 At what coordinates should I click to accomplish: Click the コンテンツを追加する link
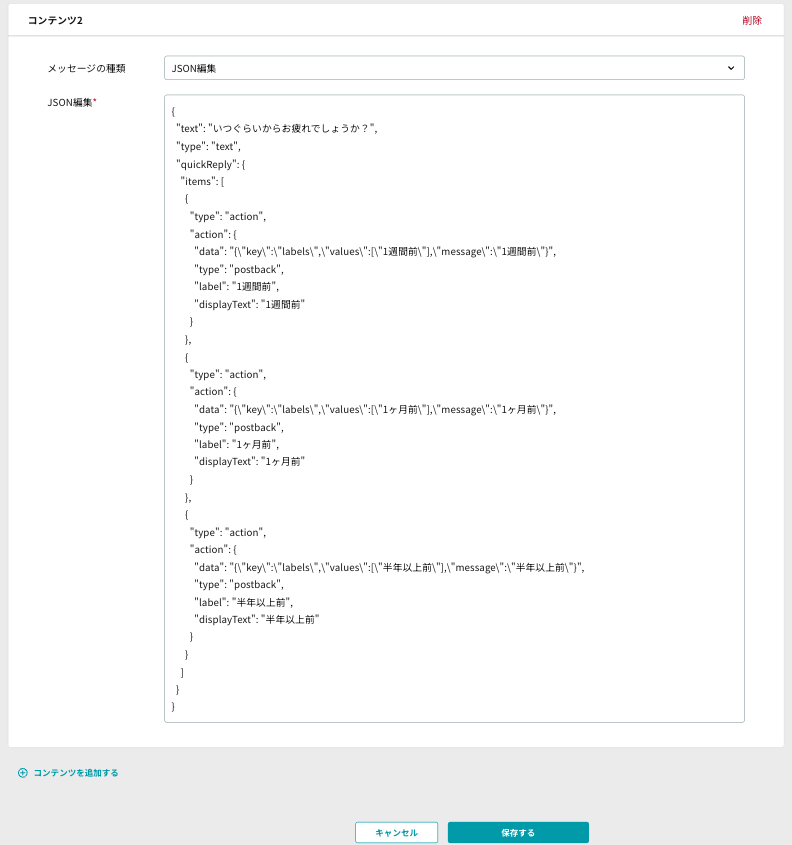pos(76,773)
